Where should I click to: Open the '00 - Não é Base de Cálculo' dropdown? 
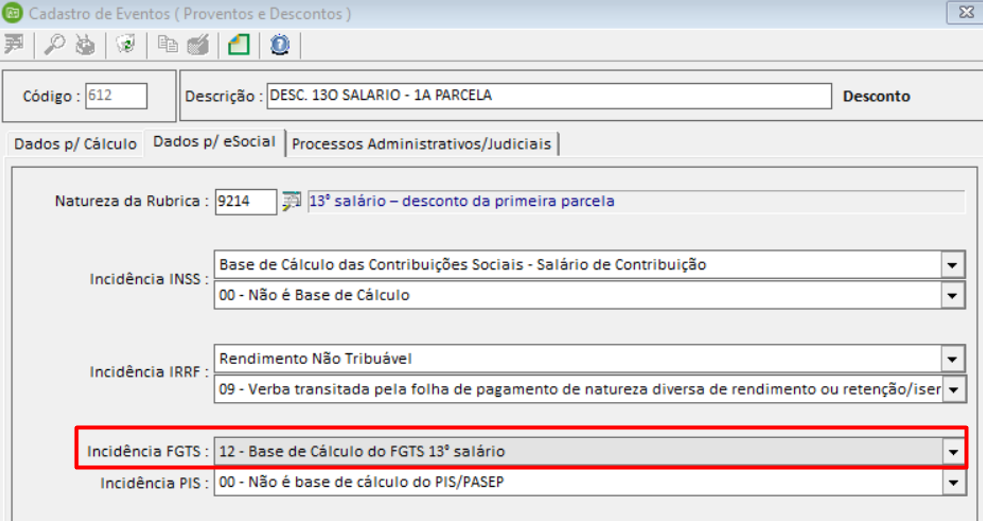click(953, 295)
